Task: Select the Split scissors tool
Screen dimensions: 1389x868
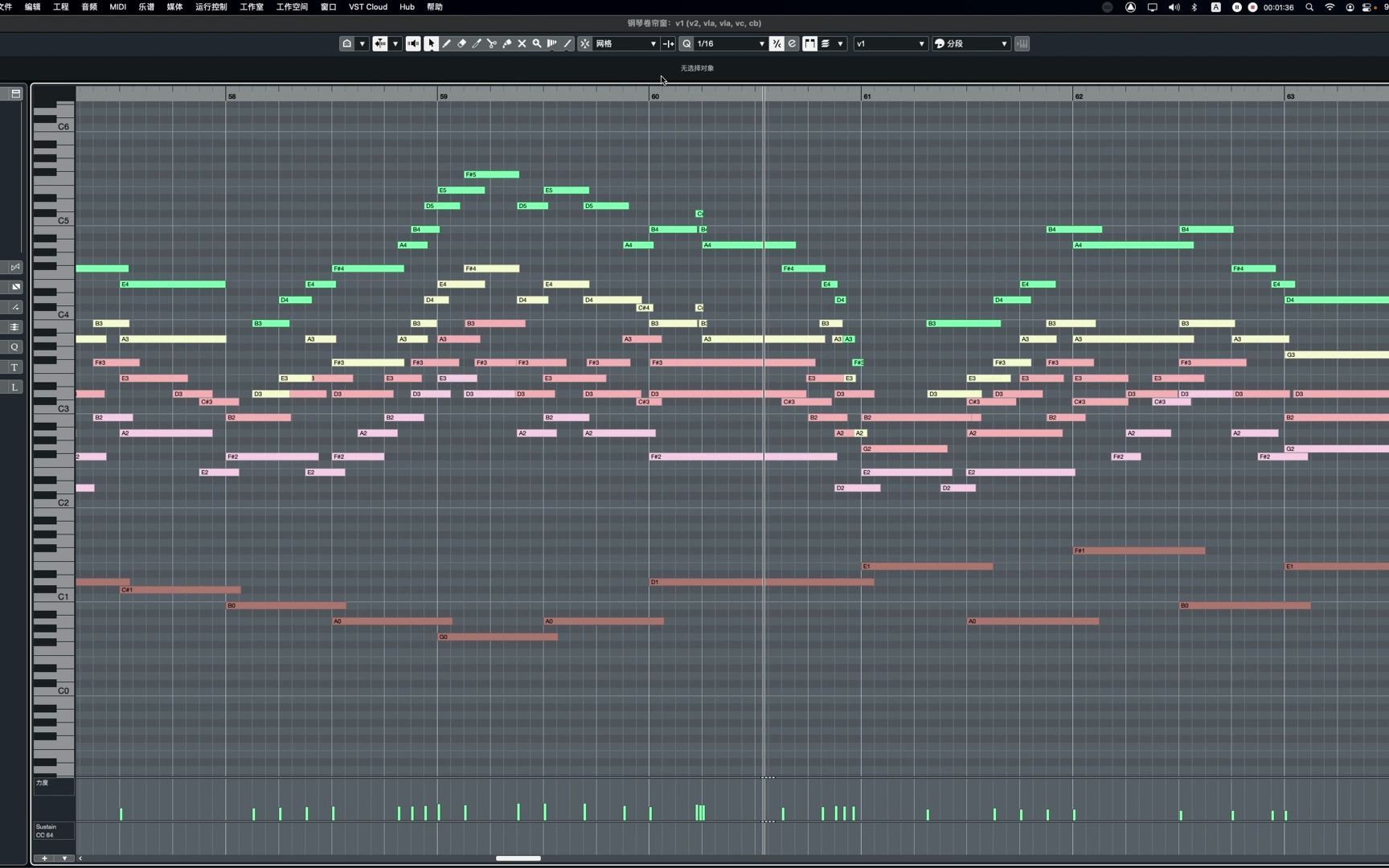Action: coord(491,43)
